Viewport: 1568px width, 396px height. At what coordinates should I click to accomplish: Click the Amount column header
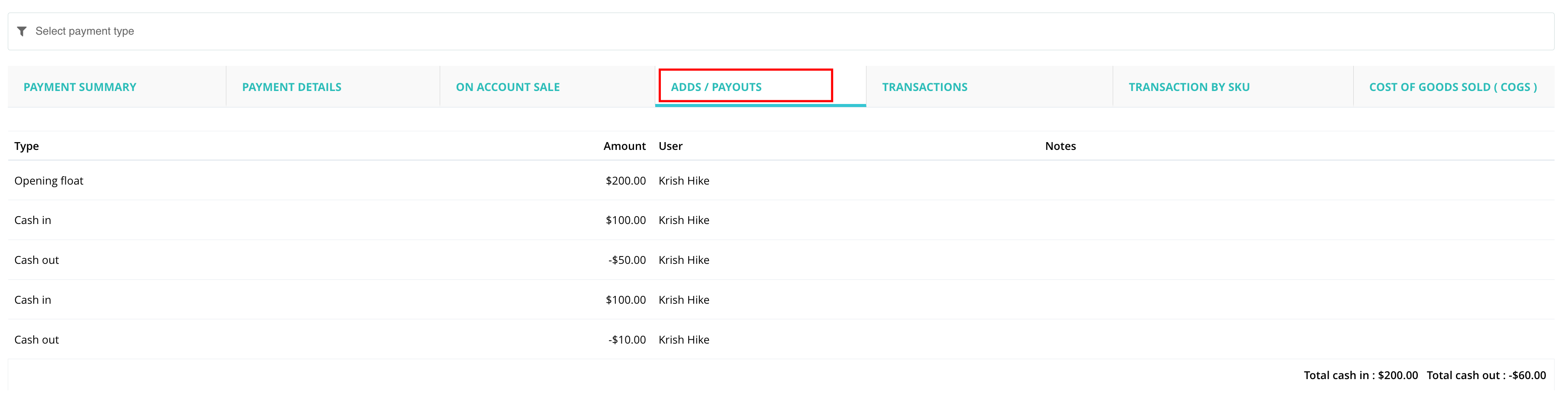[x=625, y=146]
